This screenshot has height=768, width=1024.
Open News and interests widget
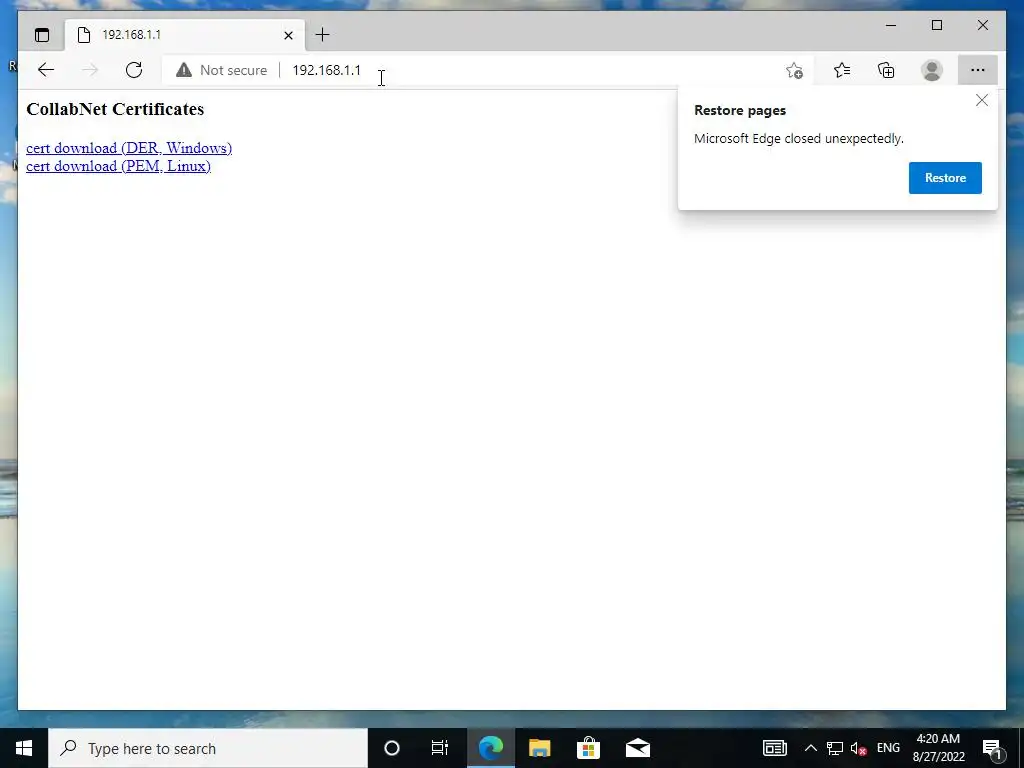775,748
